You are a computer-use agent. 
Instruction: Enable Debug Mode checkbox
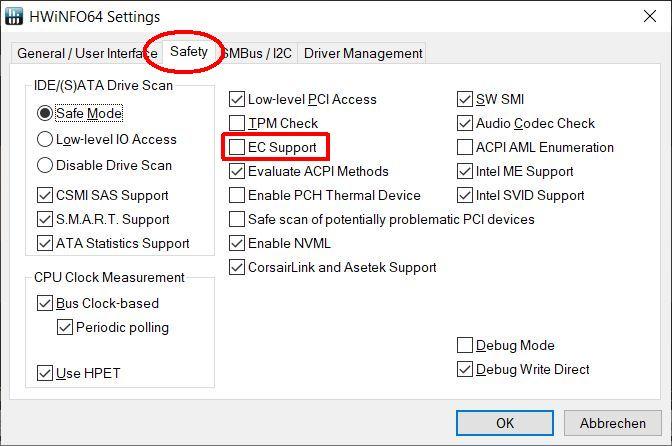[x=465, y=345]
